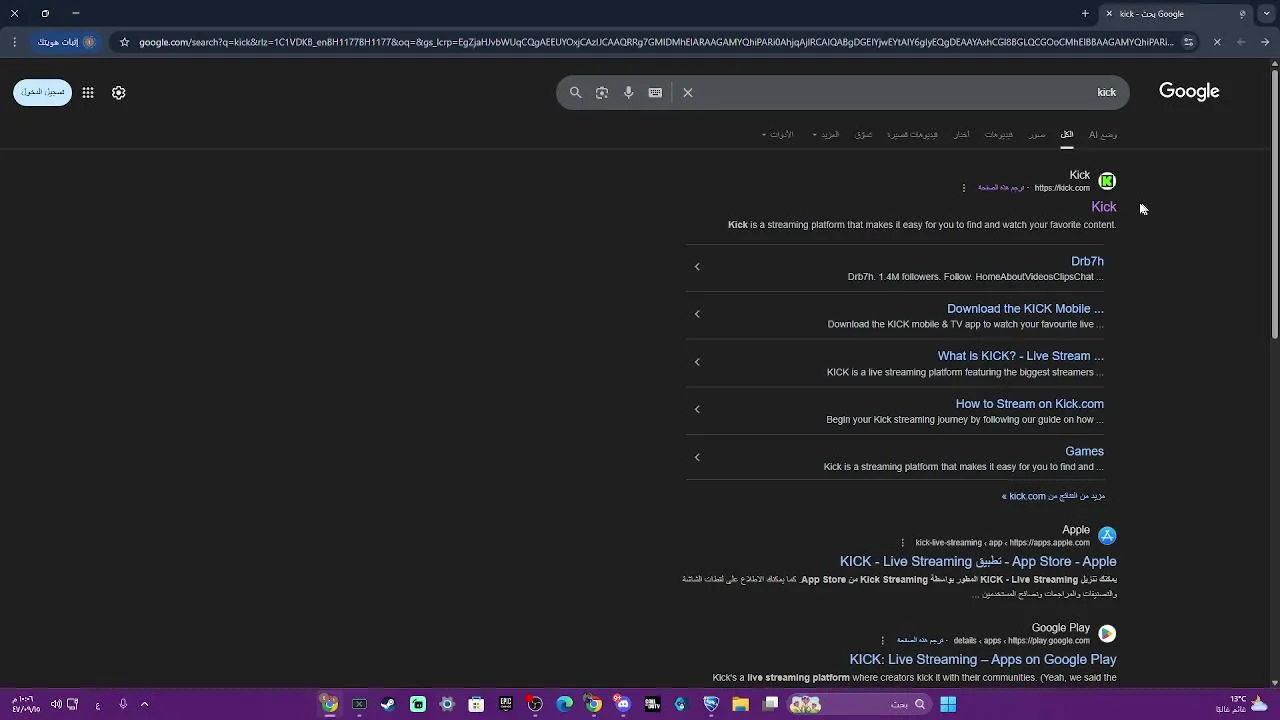Switch to the صور (Images) tab
This screenshot has height=720, width=1280.
coord(1037,134)
